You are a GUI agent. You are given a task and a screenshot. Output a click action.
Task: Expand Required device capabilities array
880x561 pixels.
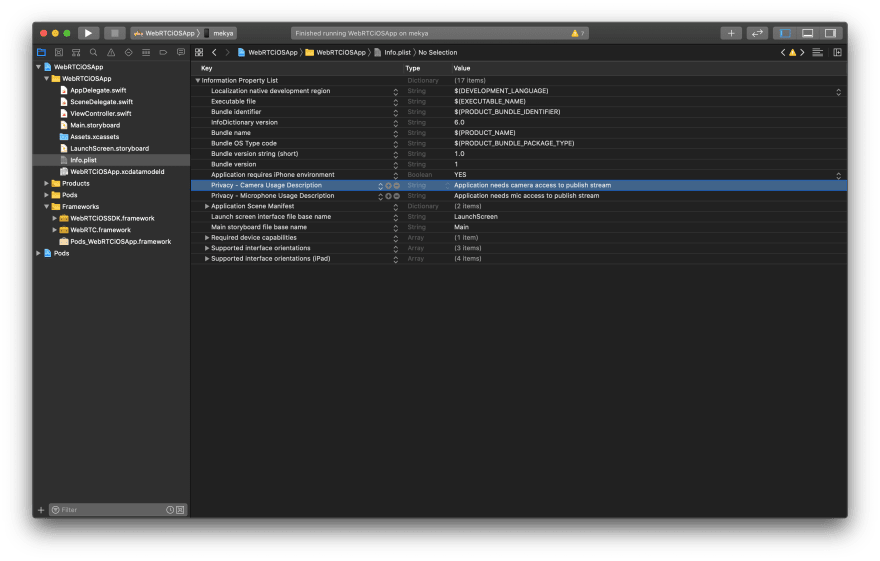(x=207, y=238)
